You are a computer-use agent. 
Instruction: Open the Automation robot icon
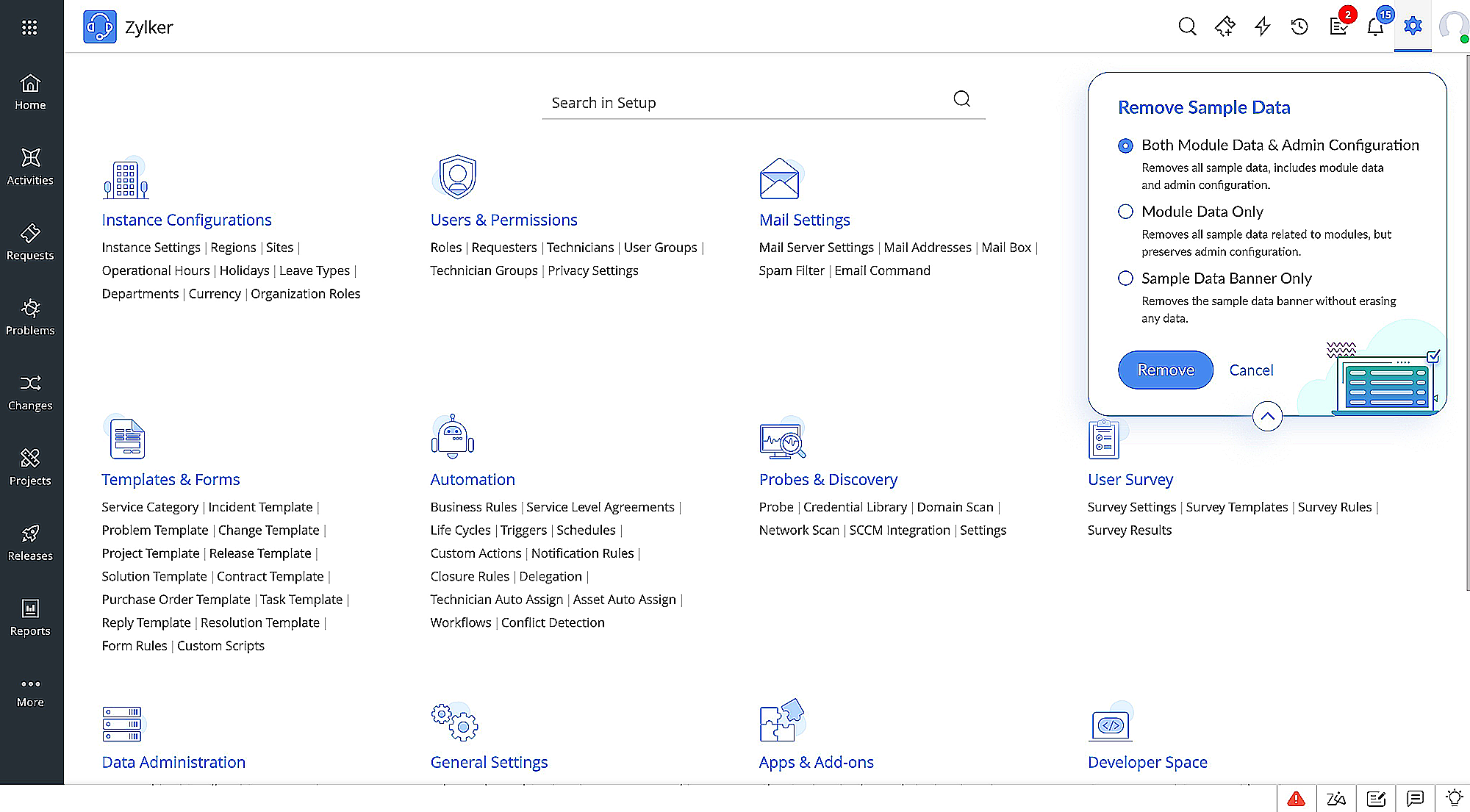(x=452, y=436)
